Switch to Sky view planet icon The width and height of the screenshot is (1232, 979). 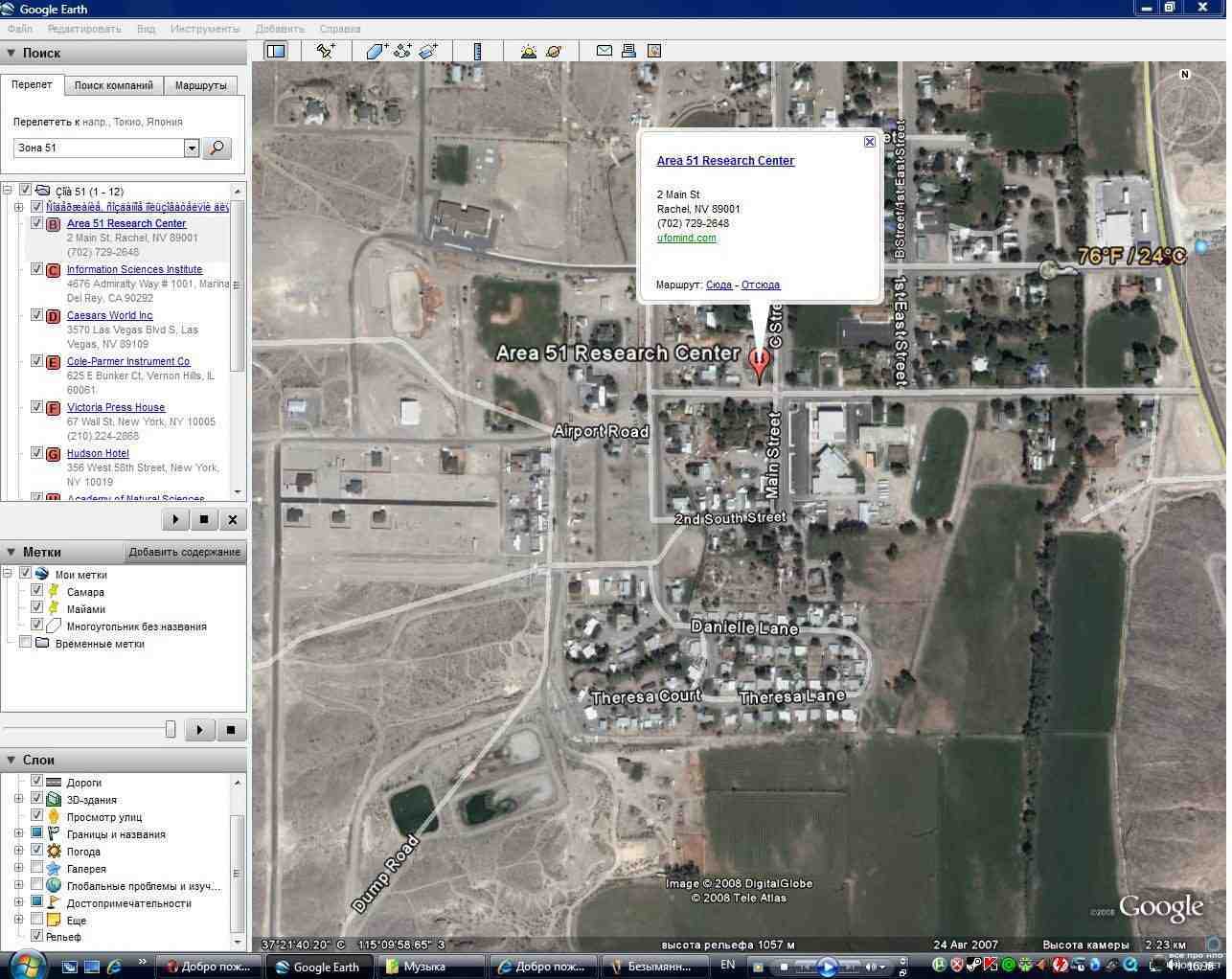click(x=554, y=51)
